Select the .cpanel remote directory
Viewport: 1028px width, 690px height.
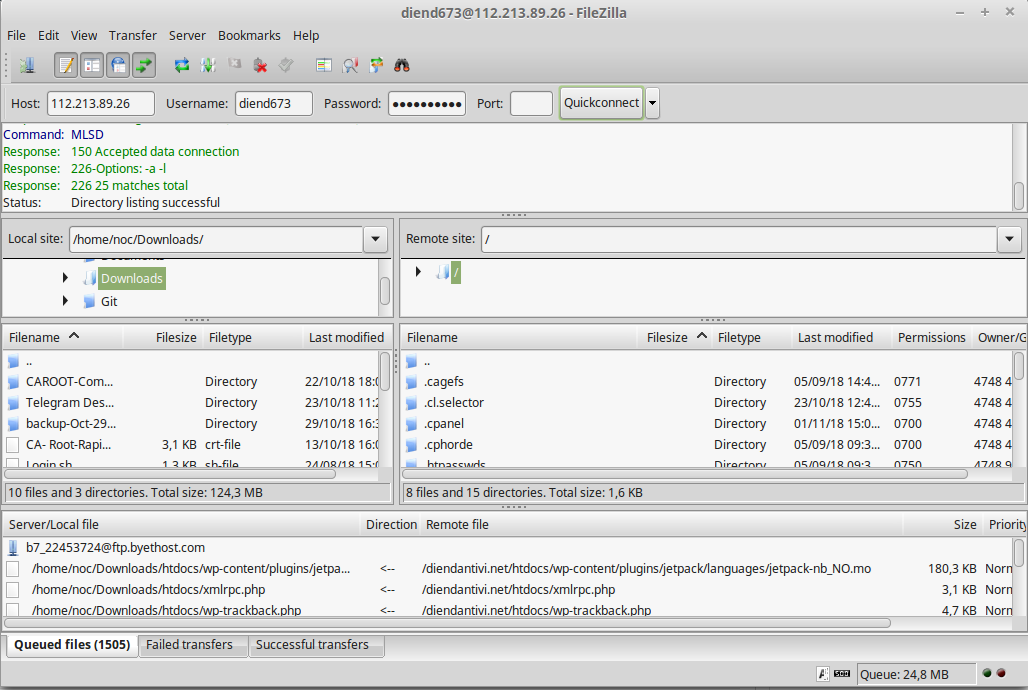click(707, 424)
